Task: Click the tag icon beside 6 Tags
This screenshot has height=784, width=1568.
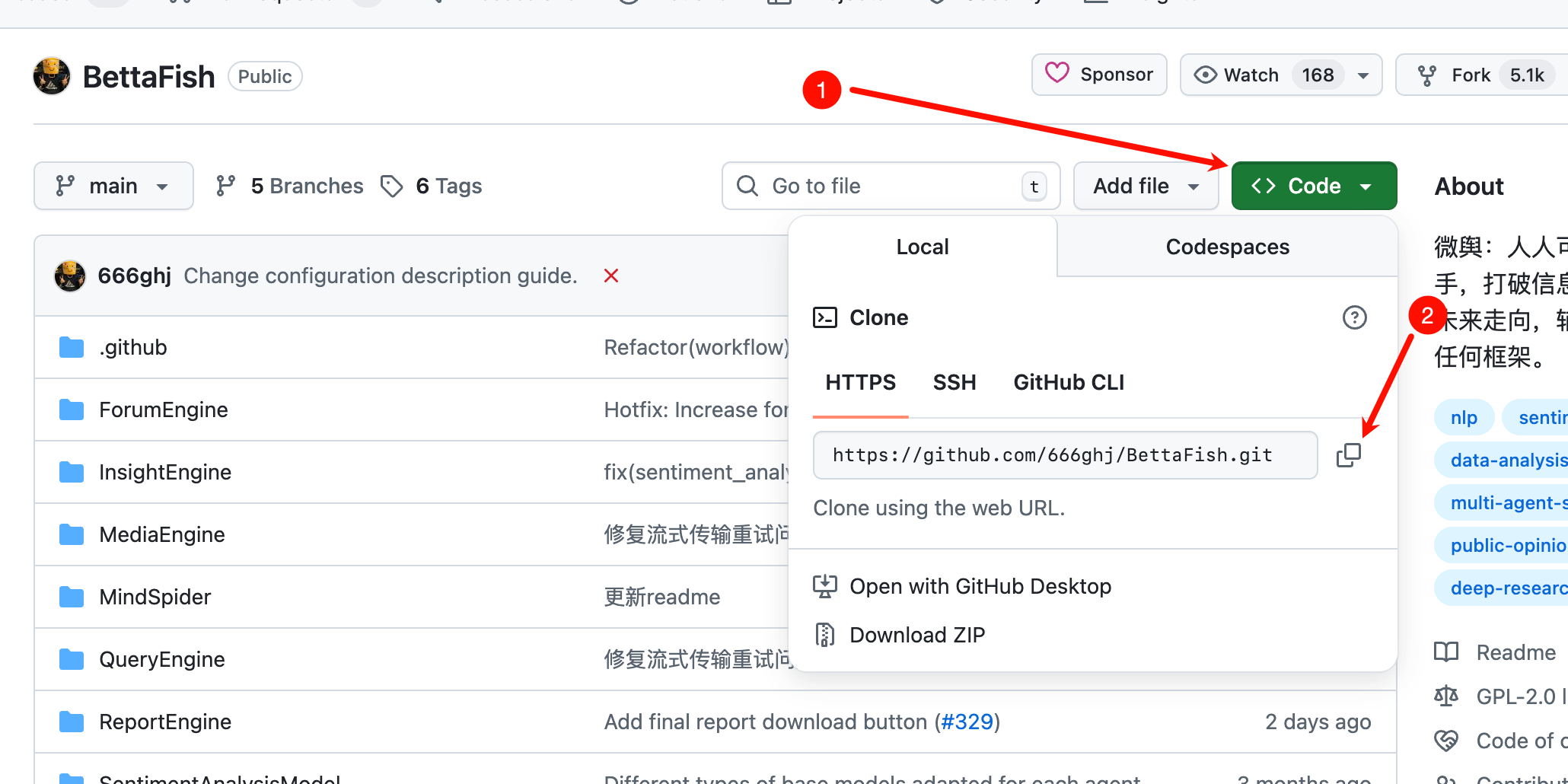Action: tap(392, 186)
